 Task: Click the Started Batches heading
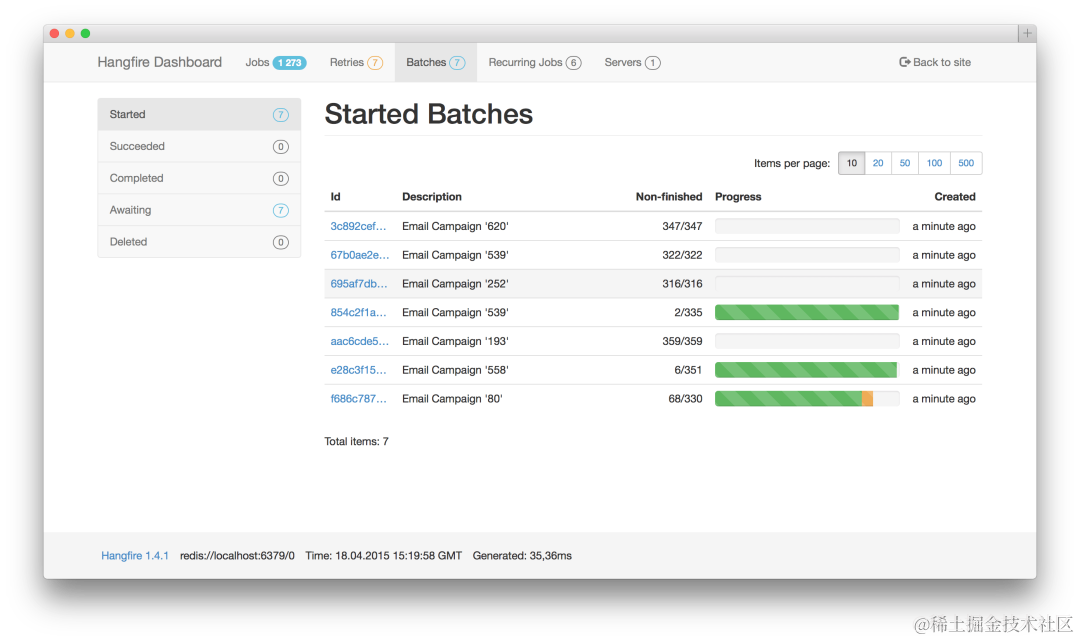(x=428, y=114)
